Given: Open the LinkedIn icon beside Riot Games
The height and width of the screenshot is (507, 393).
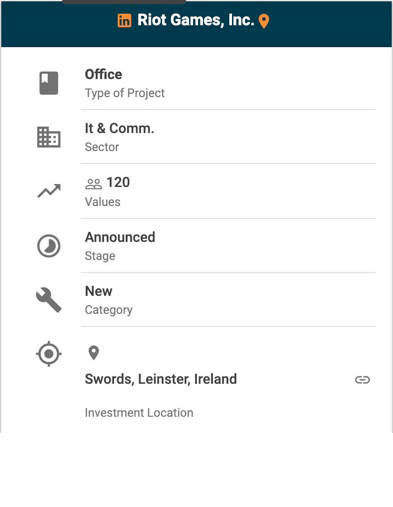Looking at the screenshot, I should (x=124, y=21).
